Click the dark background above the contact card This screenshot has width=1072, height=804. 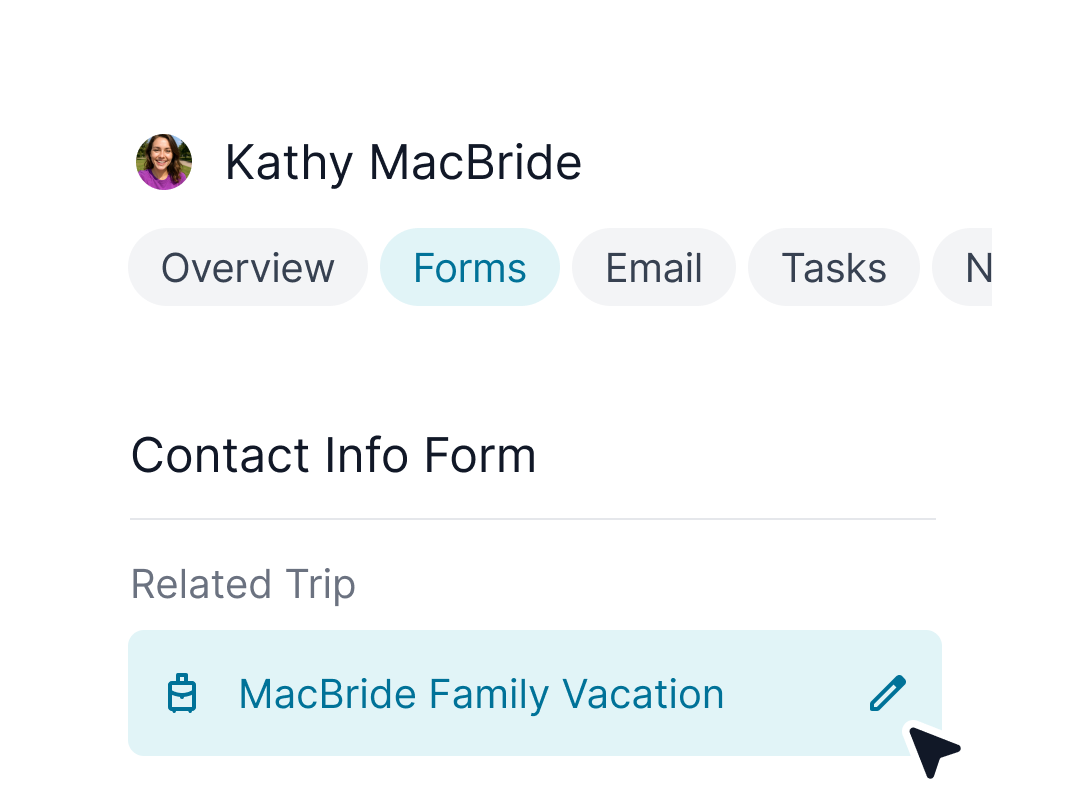pos(536,40)
